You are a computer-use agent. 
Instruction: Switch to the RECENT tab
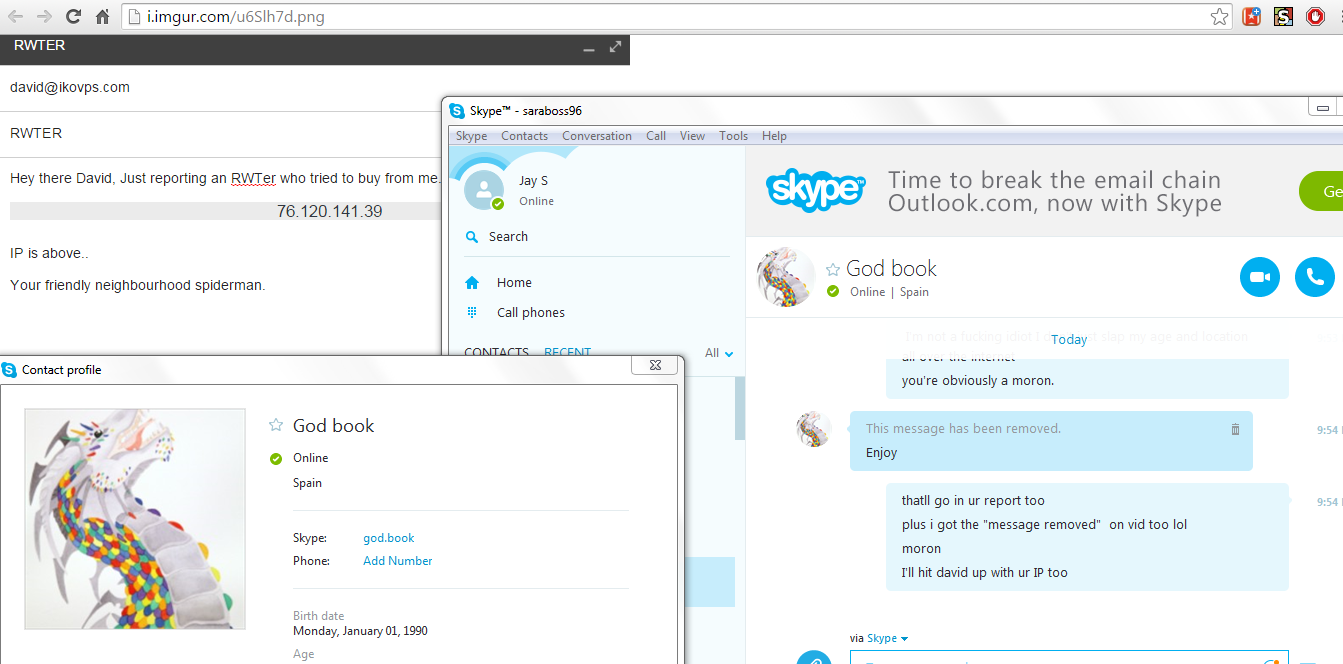coord(567,352)
